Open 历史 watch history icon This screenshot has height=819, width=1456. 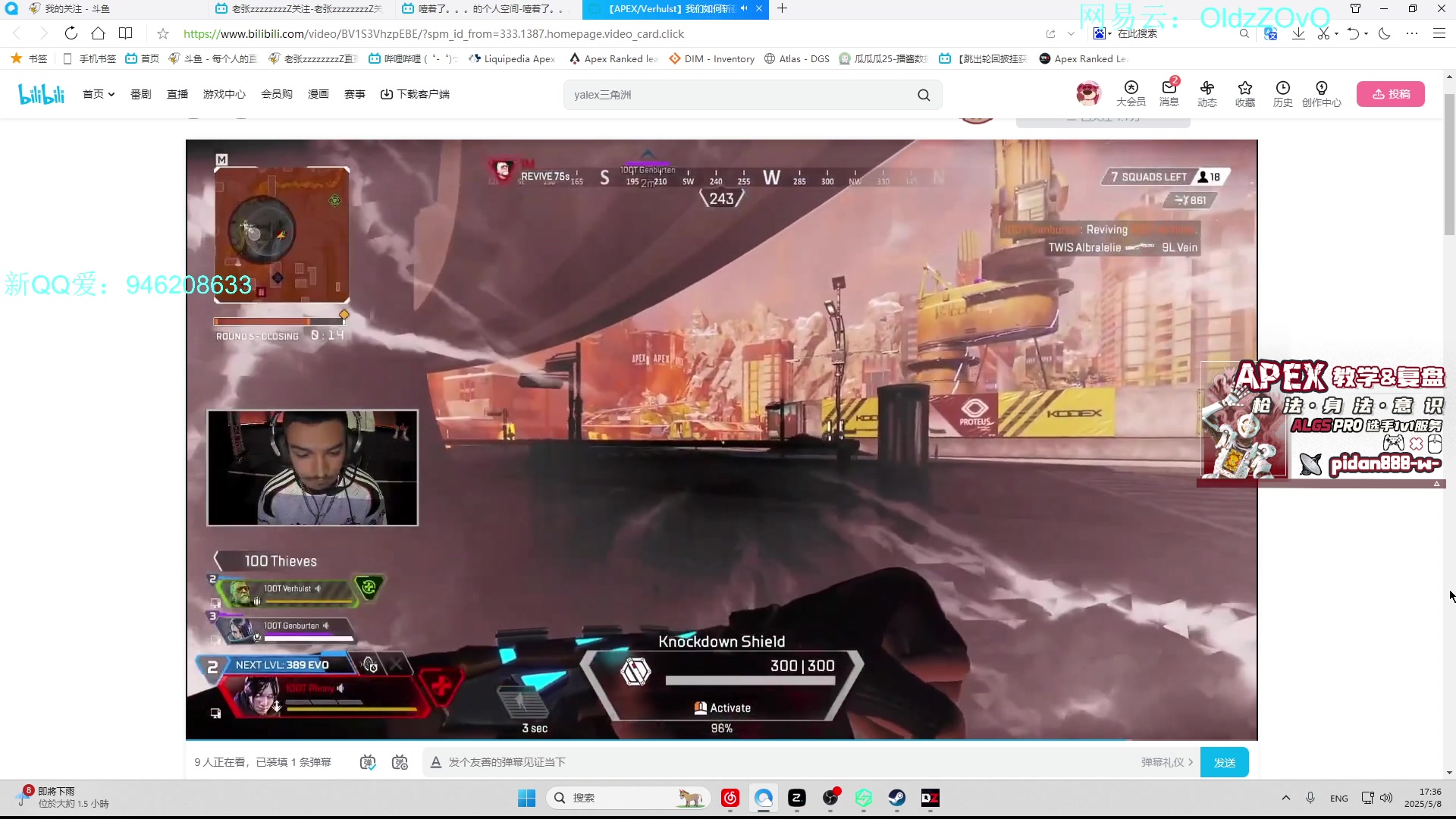point(1282,94)
